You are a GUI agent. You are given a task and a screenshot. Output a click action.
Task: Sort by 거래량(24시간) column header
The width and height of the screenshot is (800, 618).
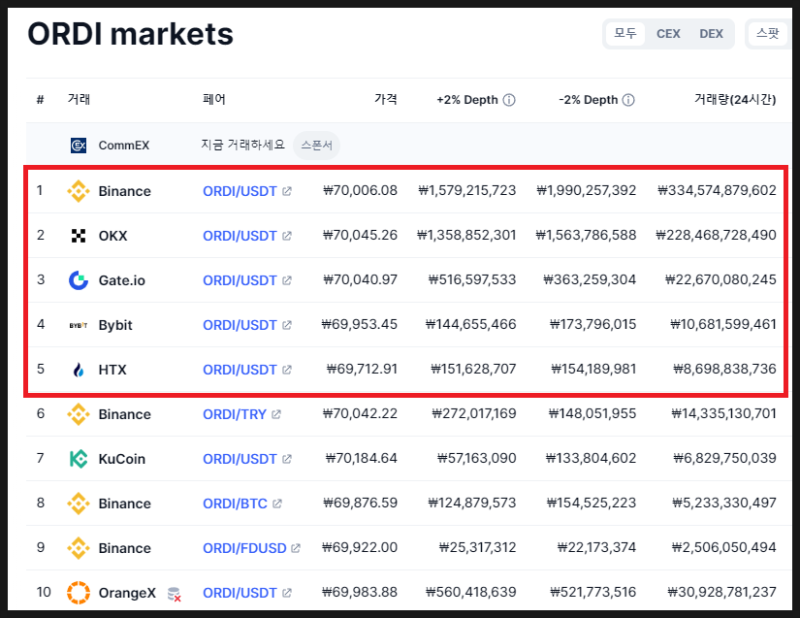click(x=735, y=99)
